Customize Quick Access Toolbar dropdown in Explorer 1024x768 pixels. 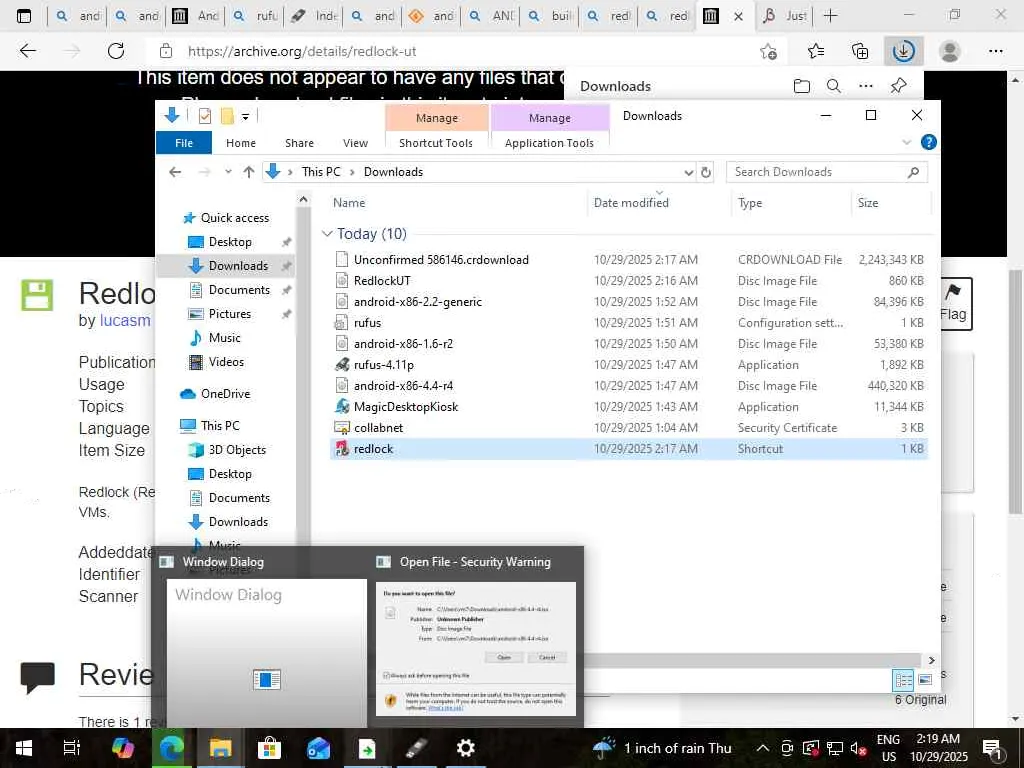(245, 117)
